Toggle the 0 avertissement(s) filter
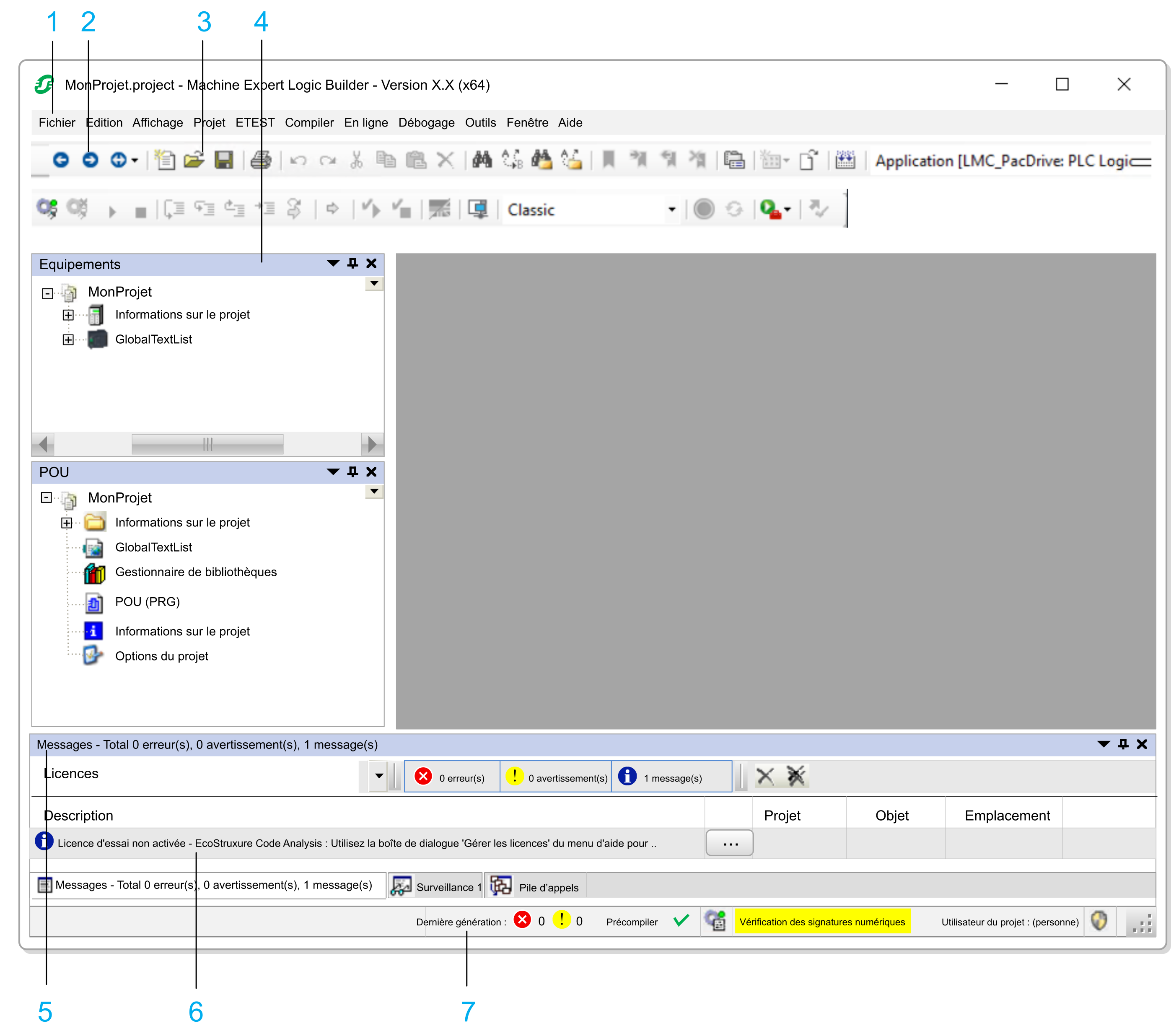Viewport: 1171px width, 1036px height. [556, 777]
